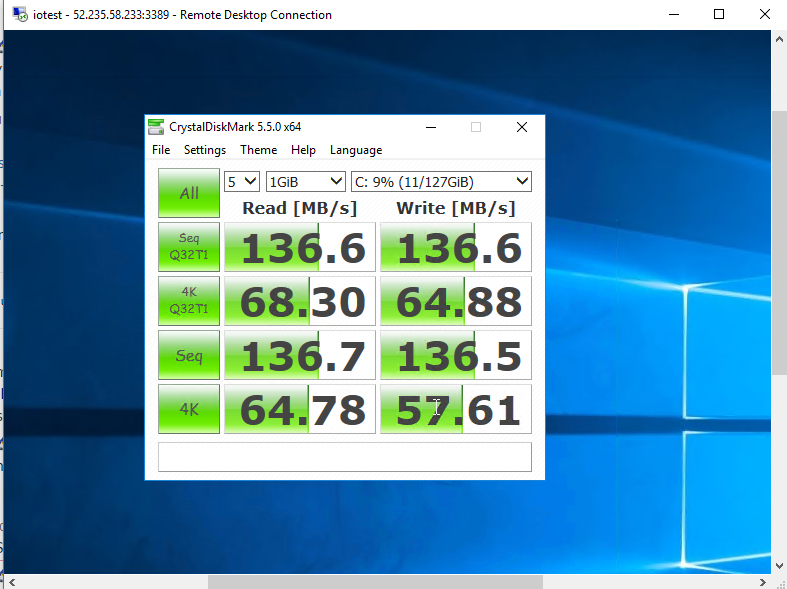The image size is (787, 589).
Task: Click the empty comment field below results
Action: 344,456
